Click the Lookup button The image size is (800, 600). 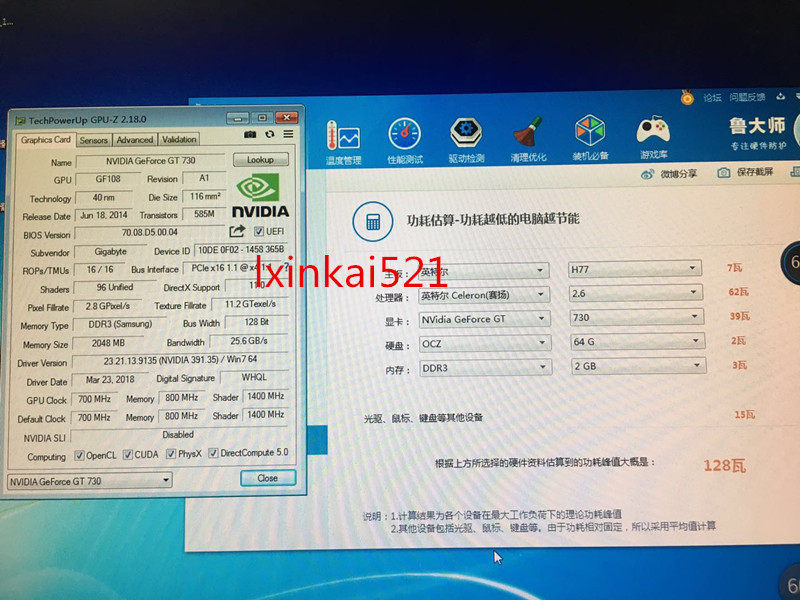click(261, 160)
